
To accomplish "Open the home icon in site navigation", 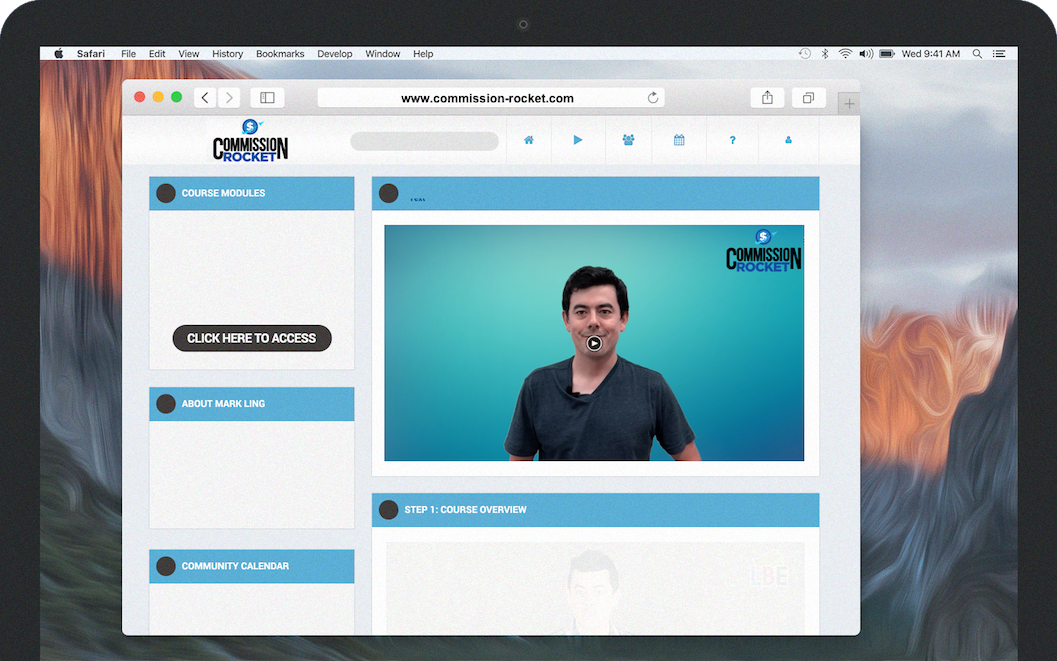I will pyautogui.click(x=528, y=140).
